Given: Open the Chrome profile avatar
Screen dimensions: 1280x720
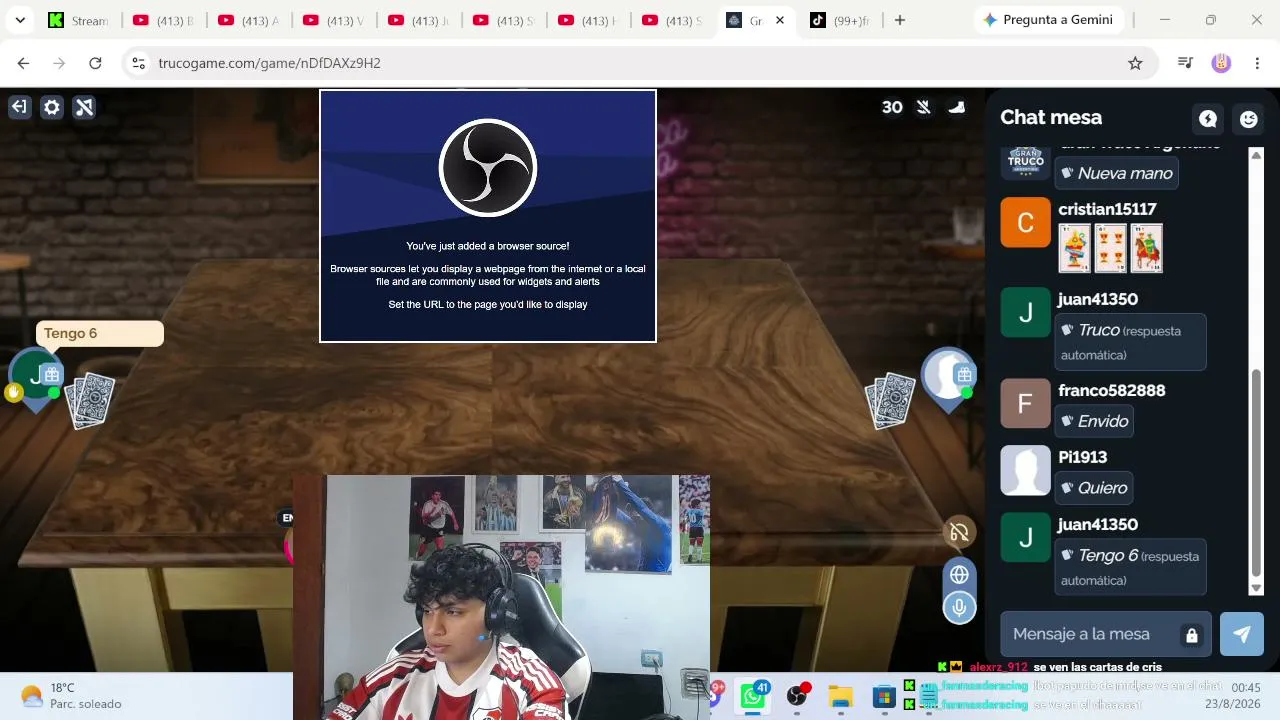Looking at the screenshot, I should click(1221, 63).
